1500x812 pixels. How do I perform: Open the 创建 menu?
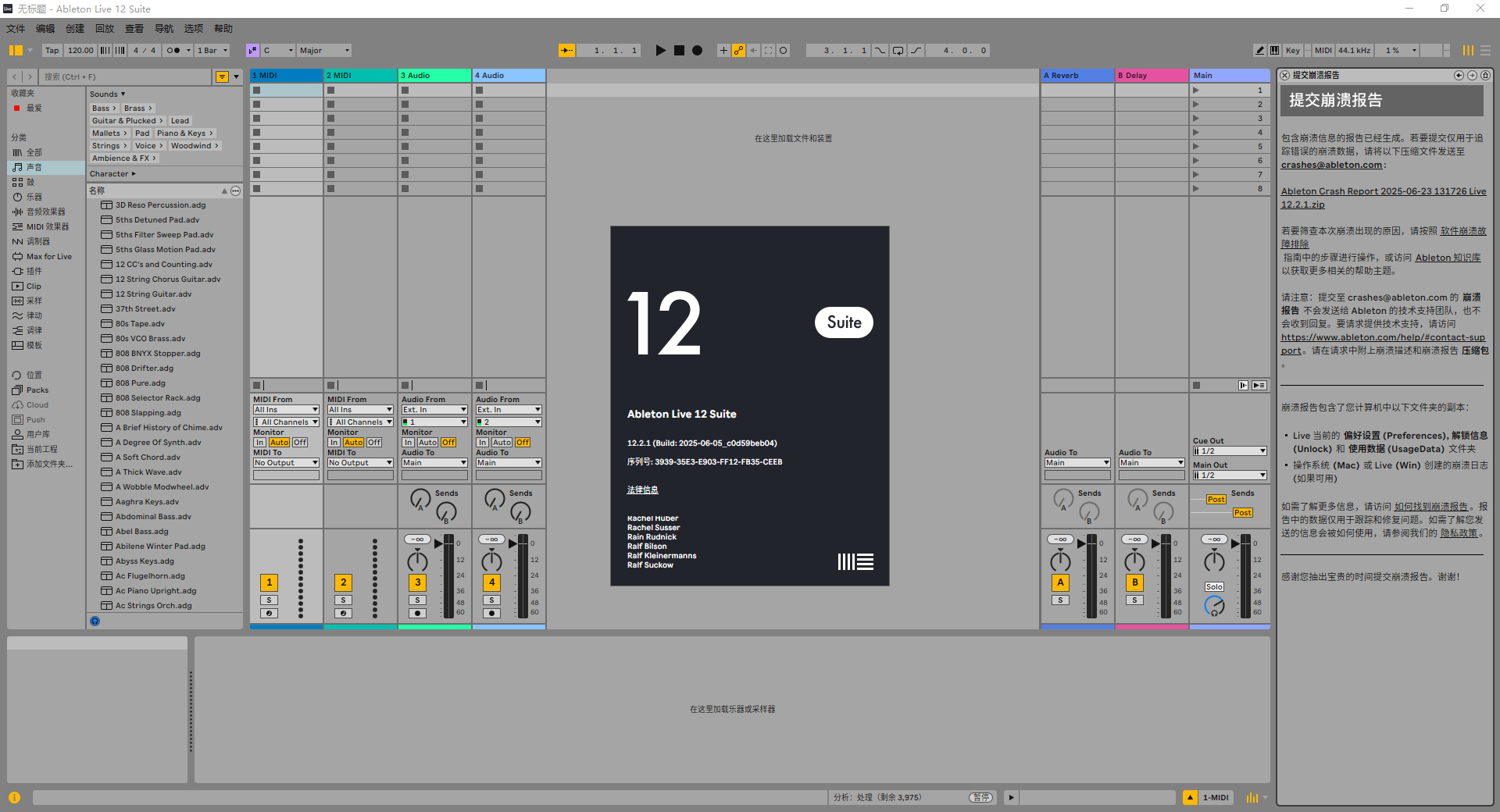(75, 29)
